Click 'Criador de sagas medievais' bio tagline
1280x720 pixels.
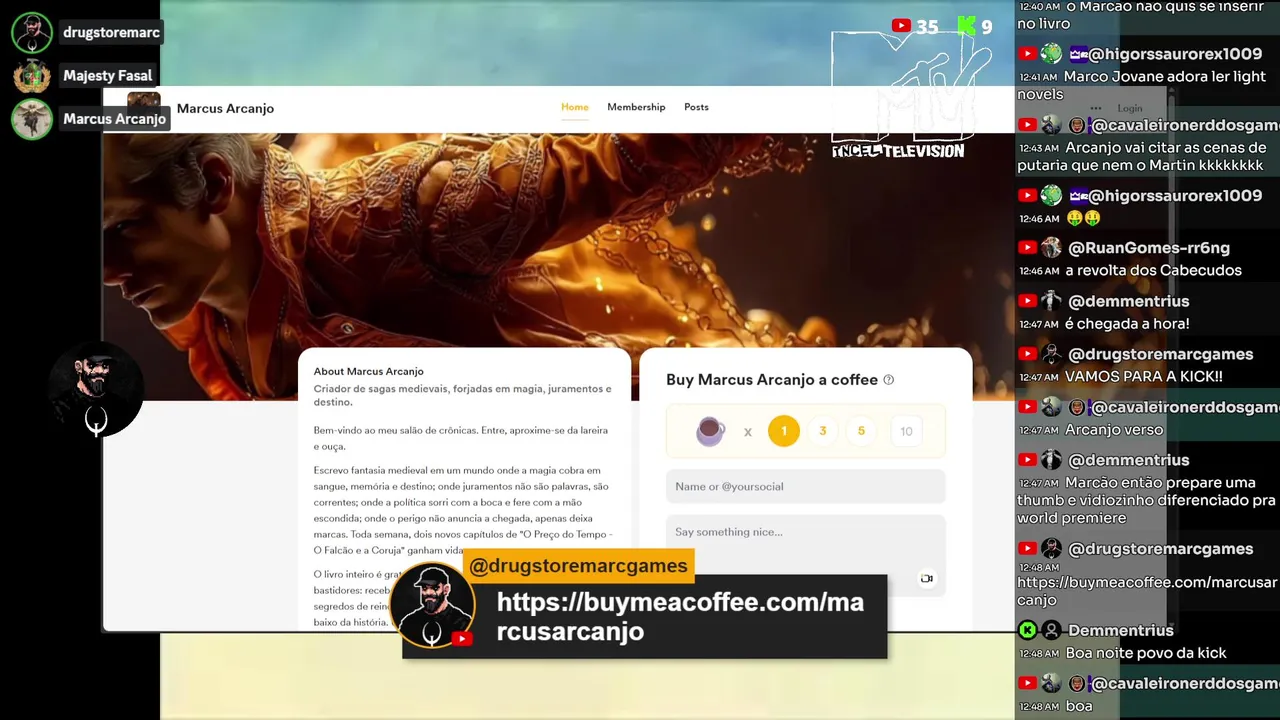point(462,395)
